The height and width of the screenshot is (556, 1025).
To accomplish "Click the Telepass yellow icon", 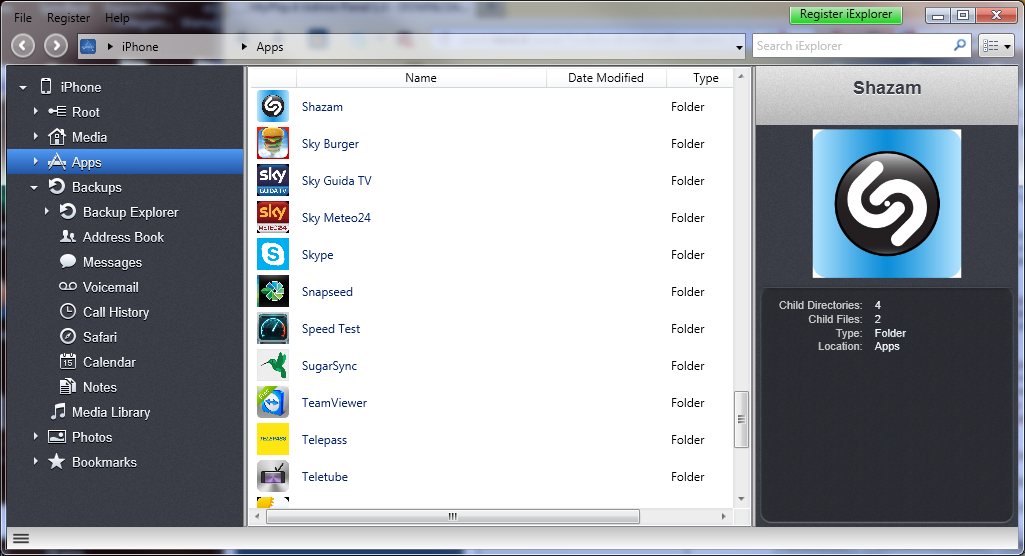I will [273, 440].
